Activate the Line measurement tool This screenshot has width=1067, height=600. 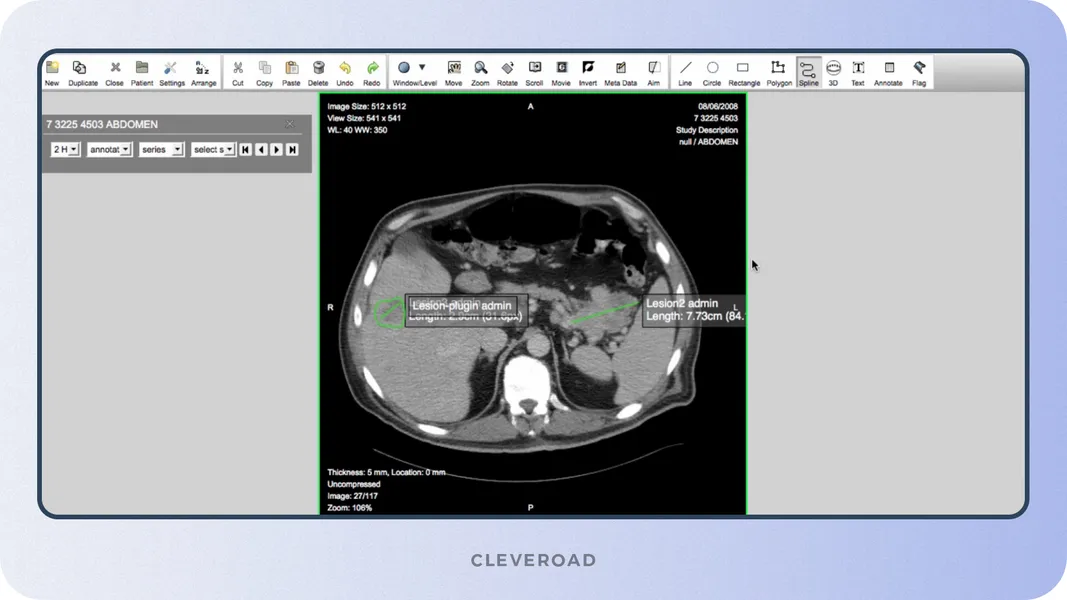[685, 70]
